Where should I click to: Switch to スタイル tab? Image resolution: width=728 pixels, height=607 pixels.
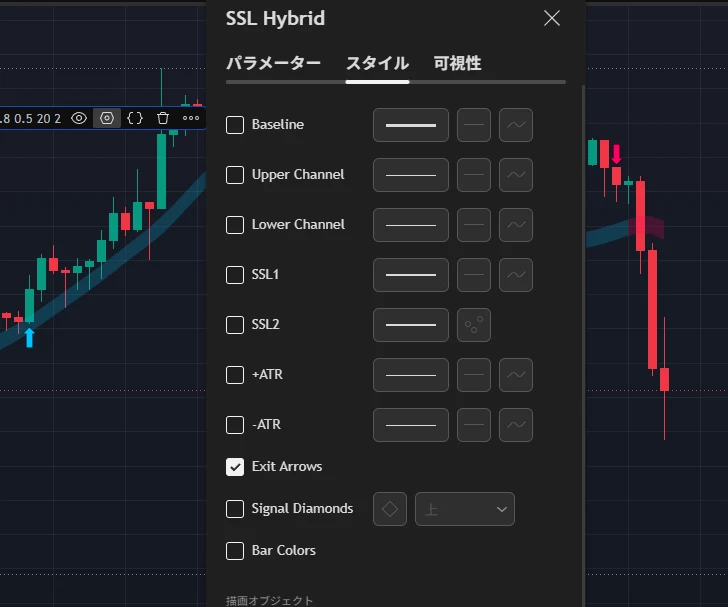pos(377,63)
